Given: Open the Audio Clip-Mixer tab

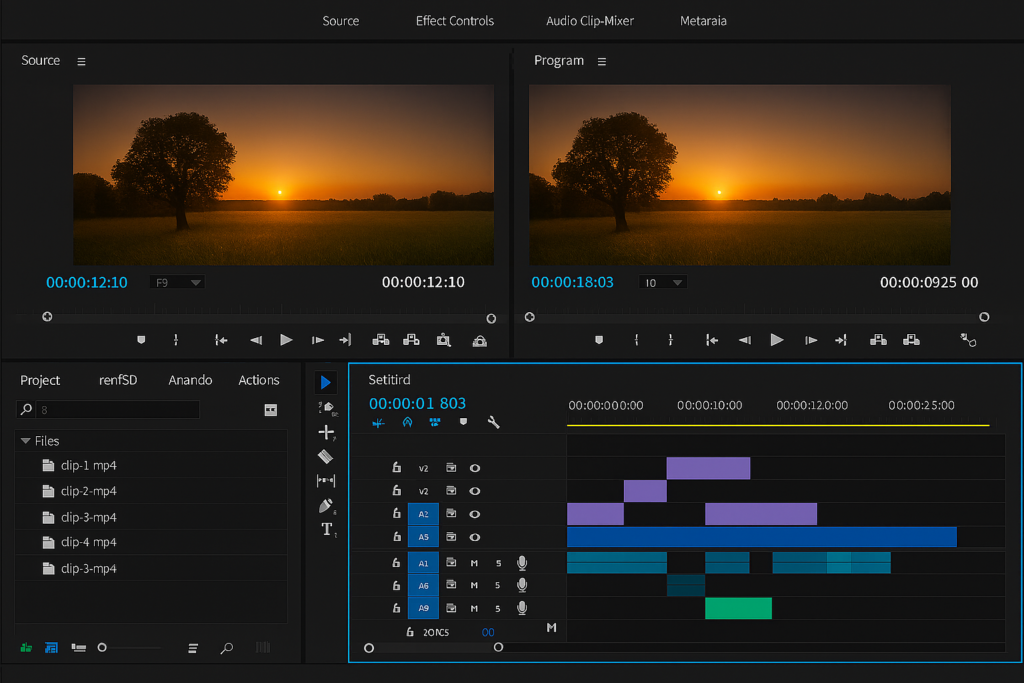Looking at the screenshot, I should click(x=588, y=20).
